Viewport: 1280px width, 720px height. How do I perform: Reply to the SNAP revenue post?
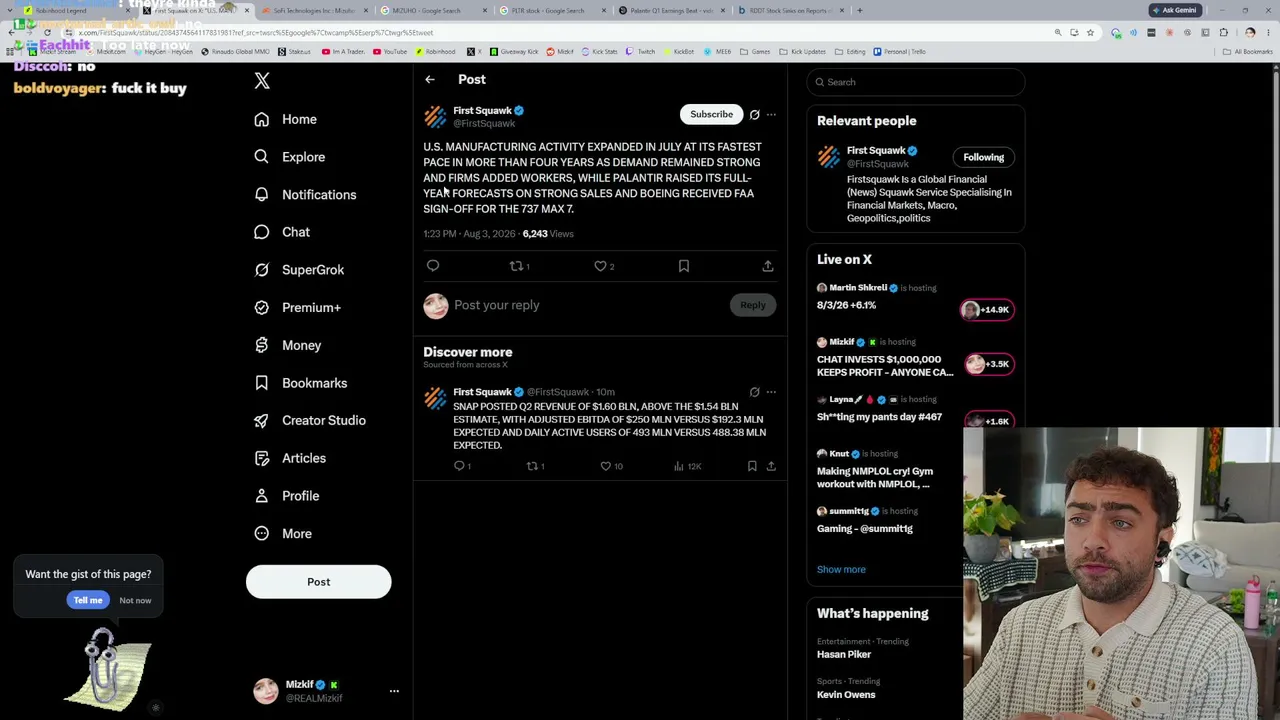(462, 466)
